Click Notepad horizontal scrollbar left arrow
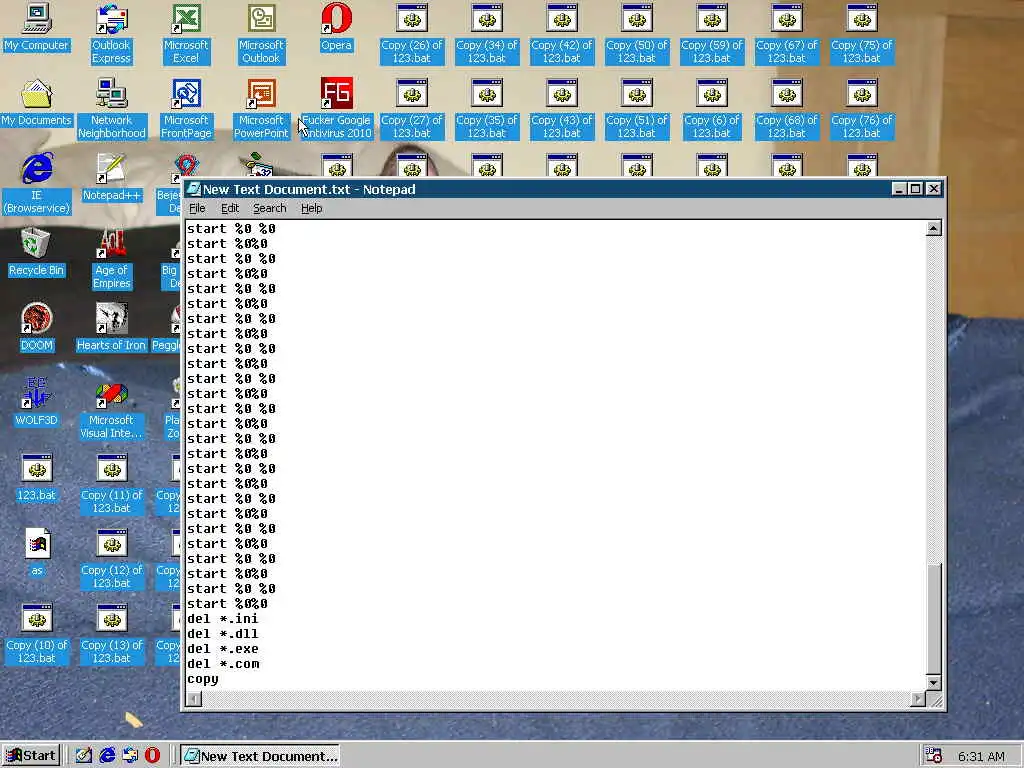The height and width of the screenshot is (768, 1024). click(194, 699)
